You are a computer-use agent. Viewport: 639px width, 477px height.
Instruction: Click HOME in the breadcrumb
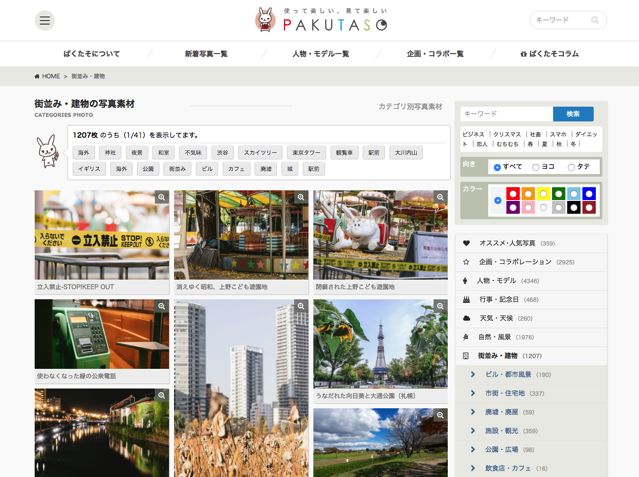(51, 76)
